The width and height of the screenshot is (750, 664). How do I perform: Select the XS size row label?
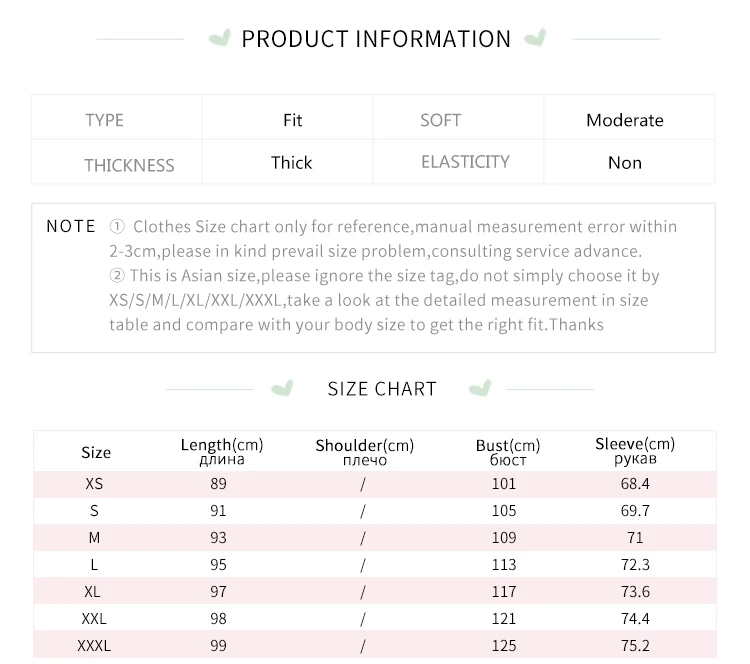pos(94,484)
